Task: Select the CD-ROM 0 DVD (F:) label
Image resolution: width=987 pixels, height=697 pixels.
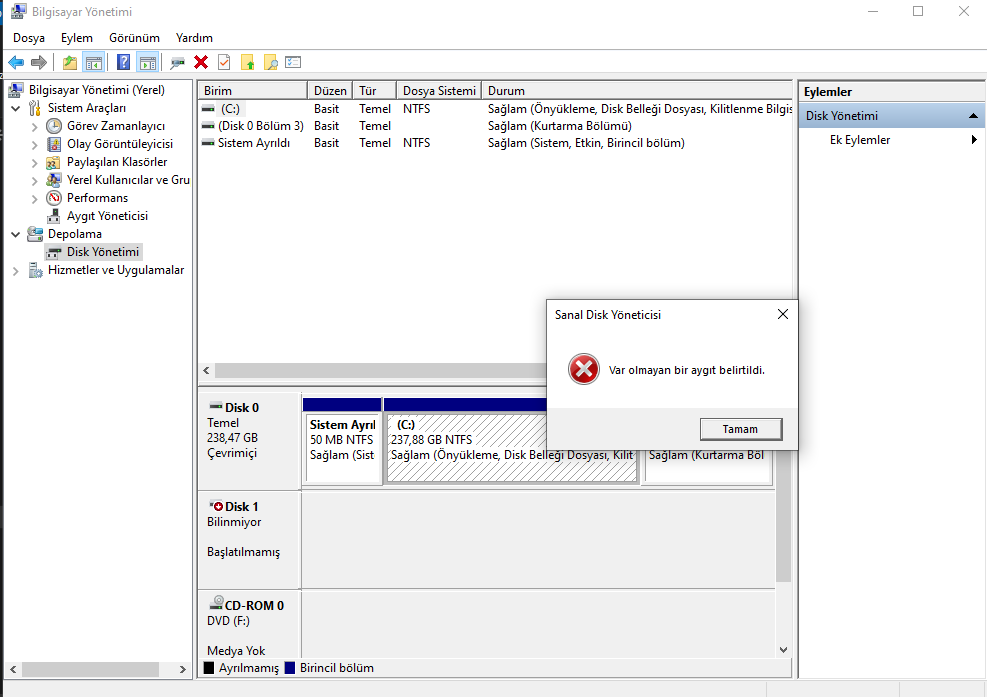Action: pos(249,625)
